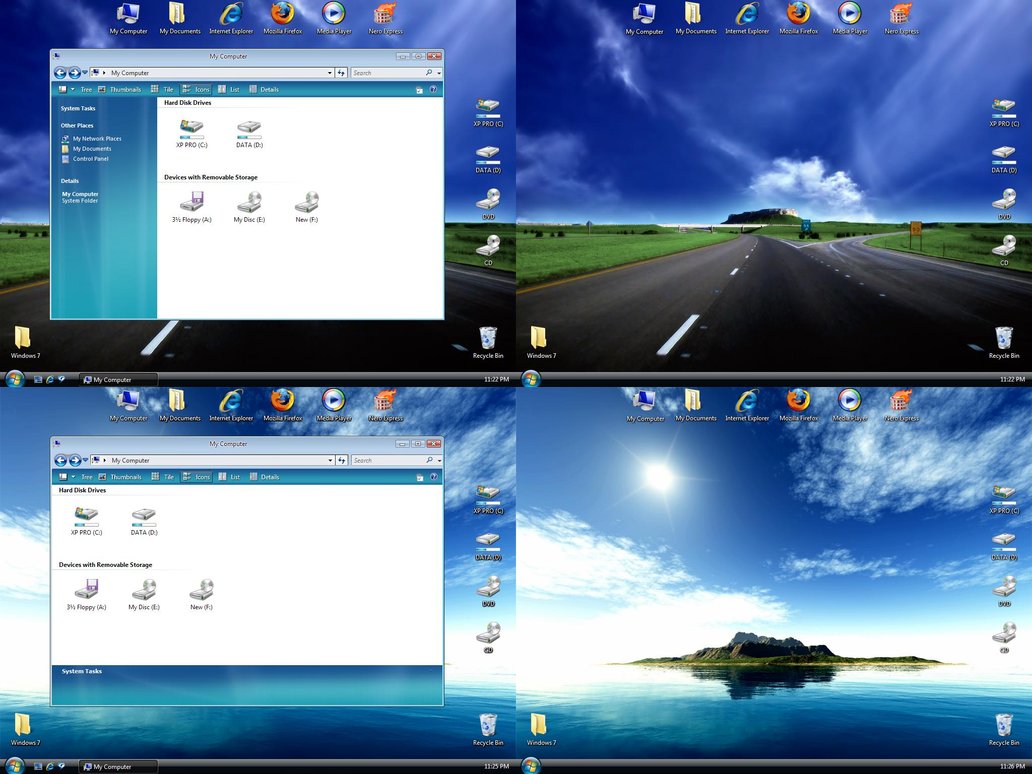1032x774 pixels.
Task: Launch Nero Express on the sunny island desktop
Action: [x=901, y=403]
